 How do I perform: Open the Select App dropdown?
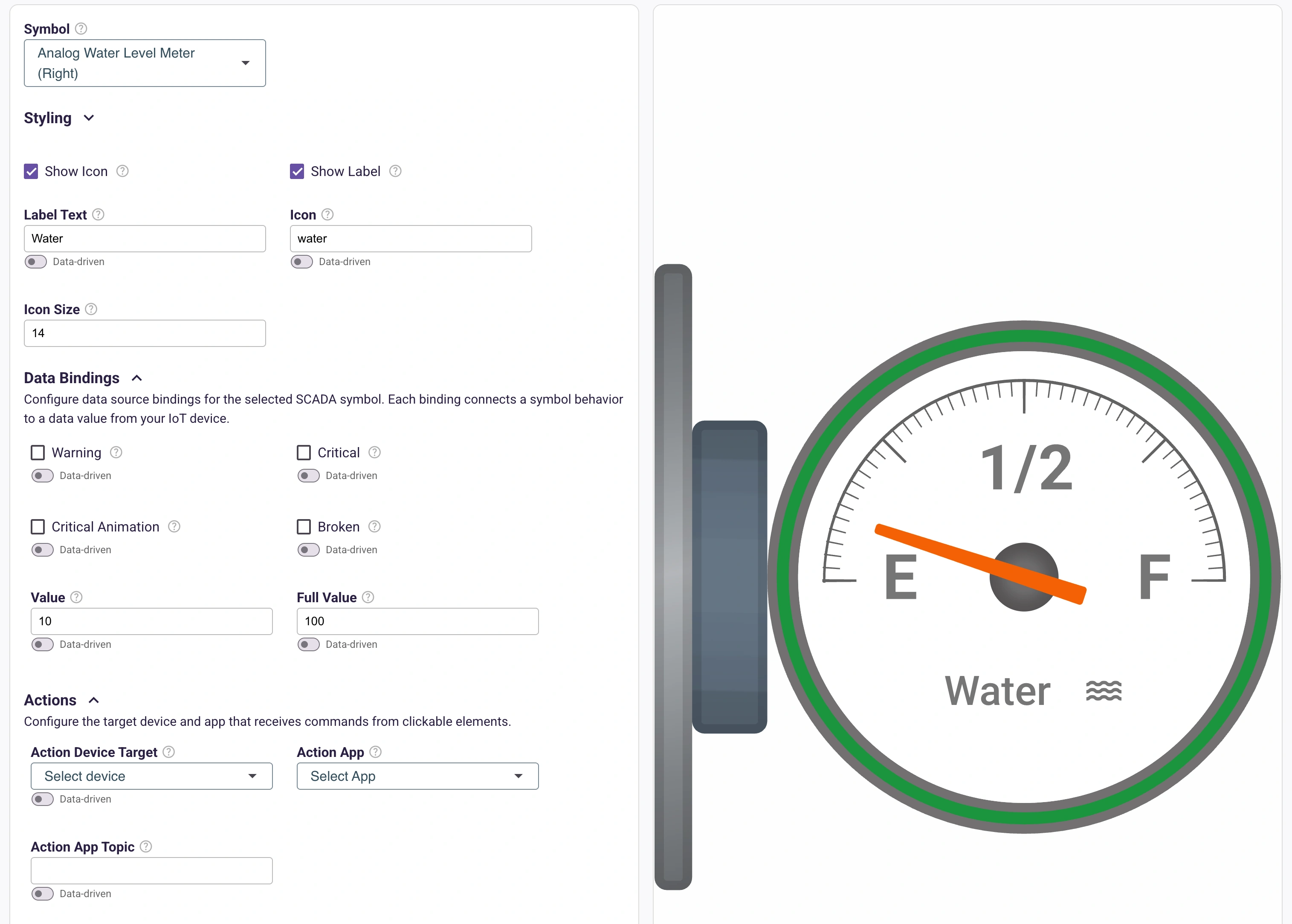pyautogui.click(x=417, y=776)
